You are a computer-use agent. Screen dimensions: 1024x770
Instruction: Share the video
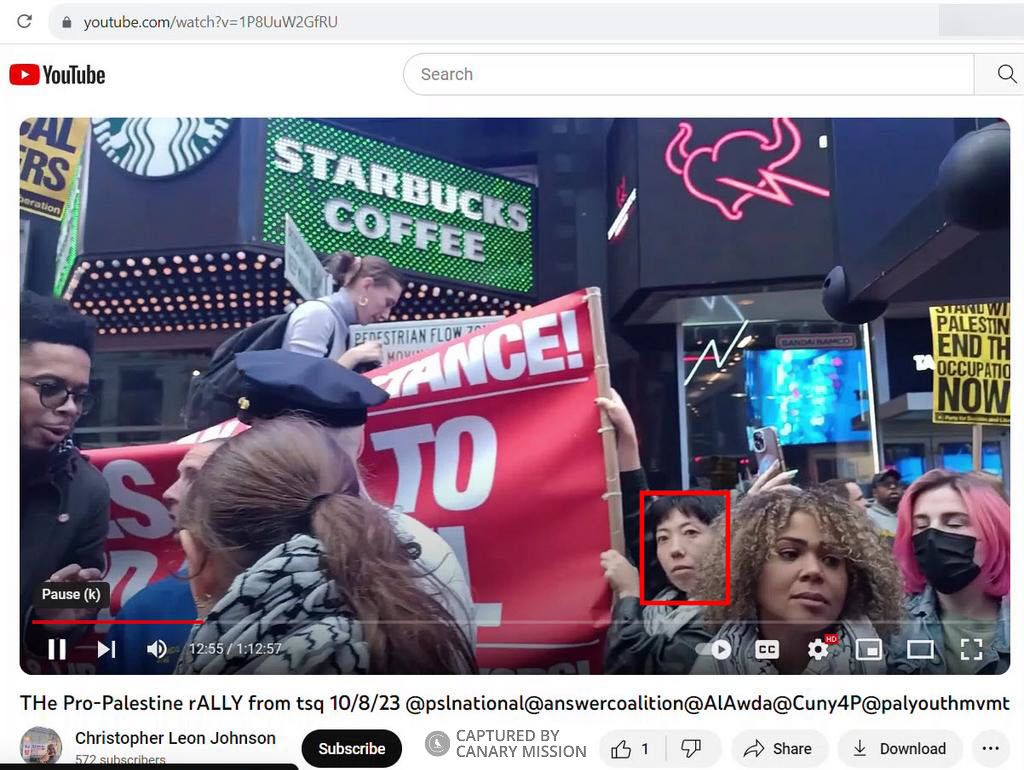[780, 748]
